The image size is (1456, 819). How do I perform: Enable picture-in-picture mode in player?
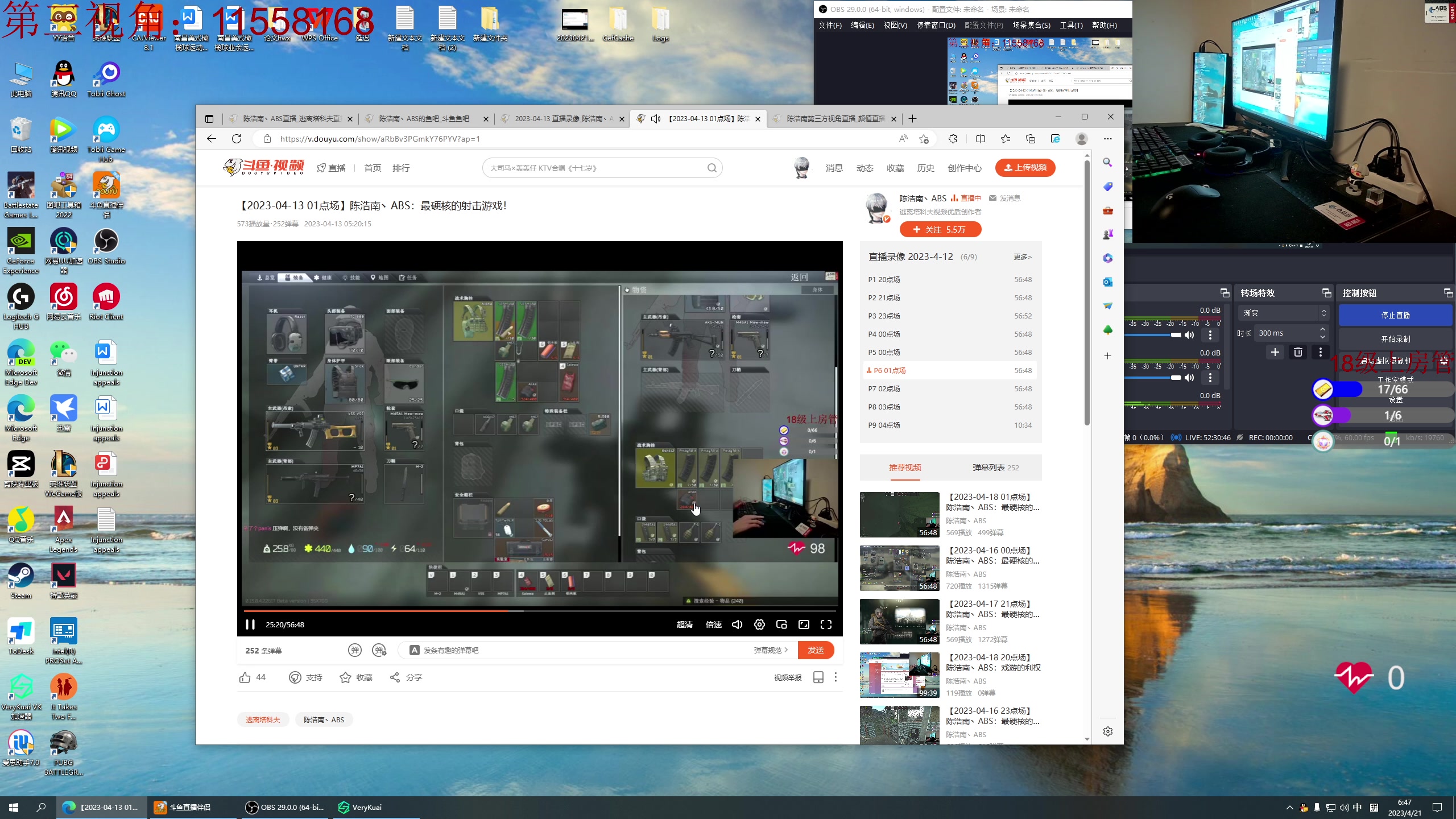pos(781,624)
